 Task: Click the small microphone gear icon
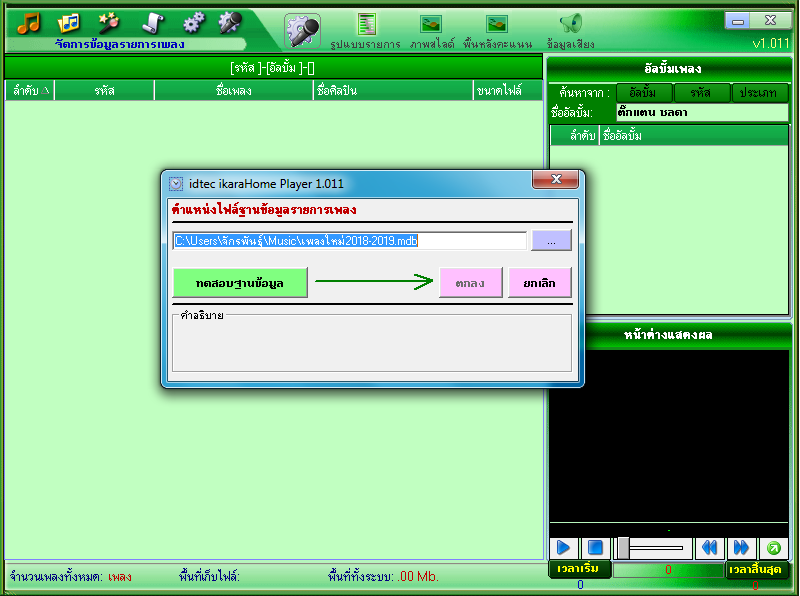230,22
